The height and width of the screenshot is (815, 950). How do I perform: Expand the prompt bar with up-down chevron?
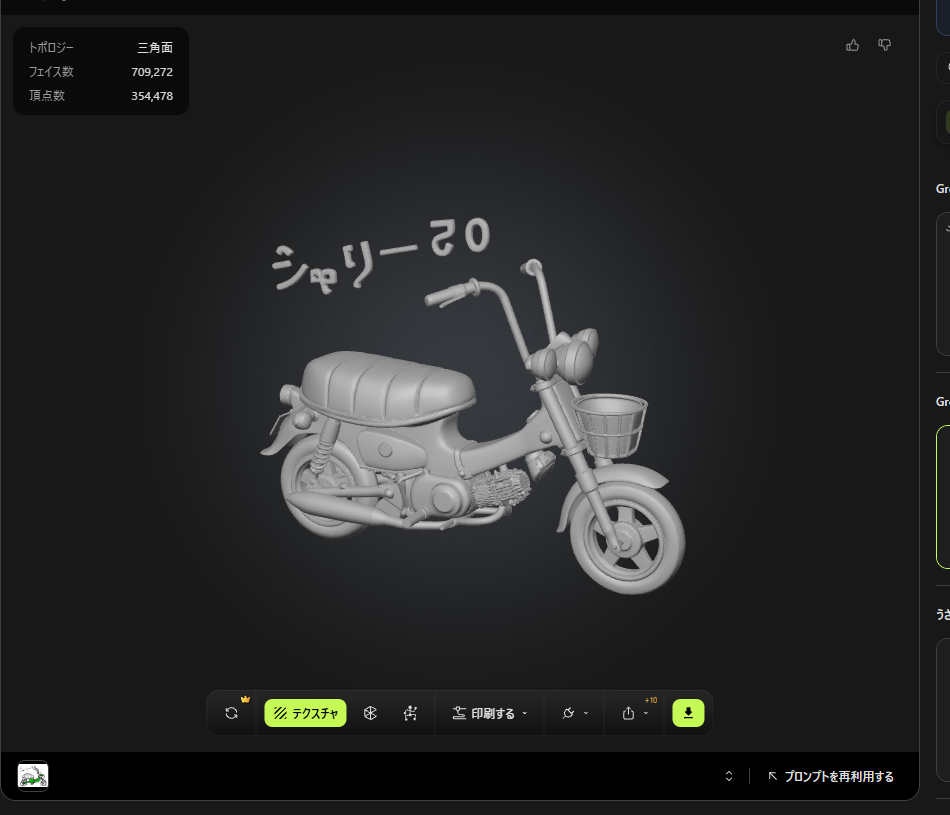[x=729, y=776]
